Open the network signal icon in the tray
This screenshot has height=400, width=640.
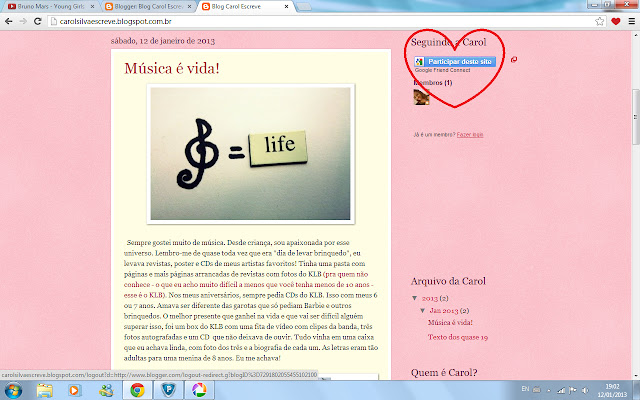562,390
